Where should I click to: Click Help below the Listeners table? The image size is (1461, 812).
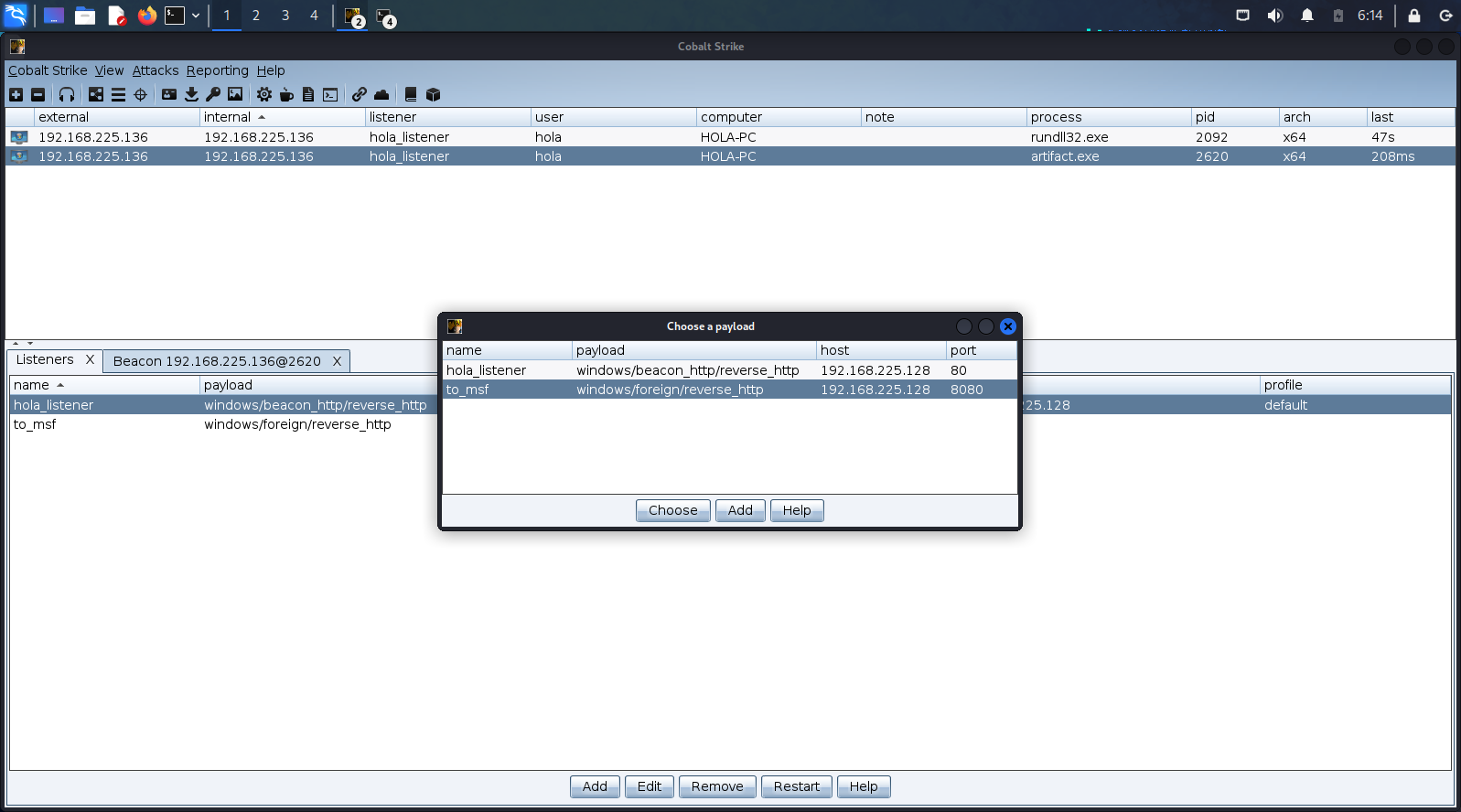tap(864, 786)
